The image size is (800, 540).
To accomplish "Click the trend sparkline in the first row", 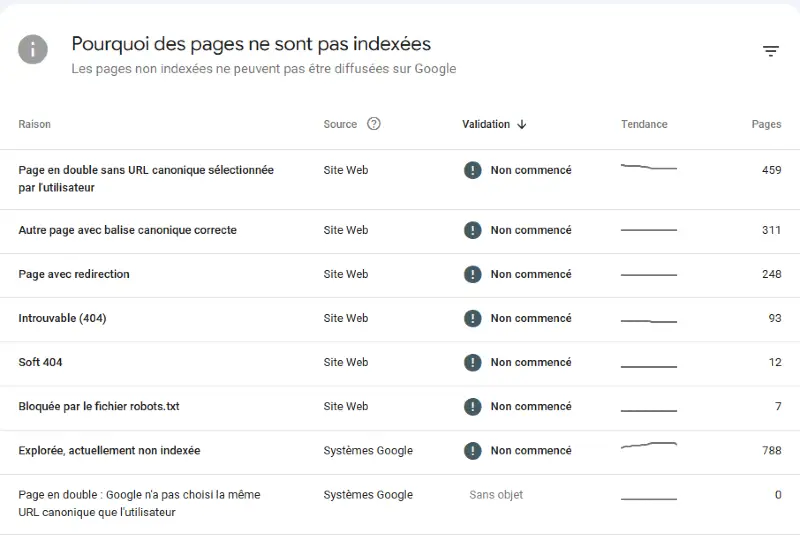I will (648, 167).
